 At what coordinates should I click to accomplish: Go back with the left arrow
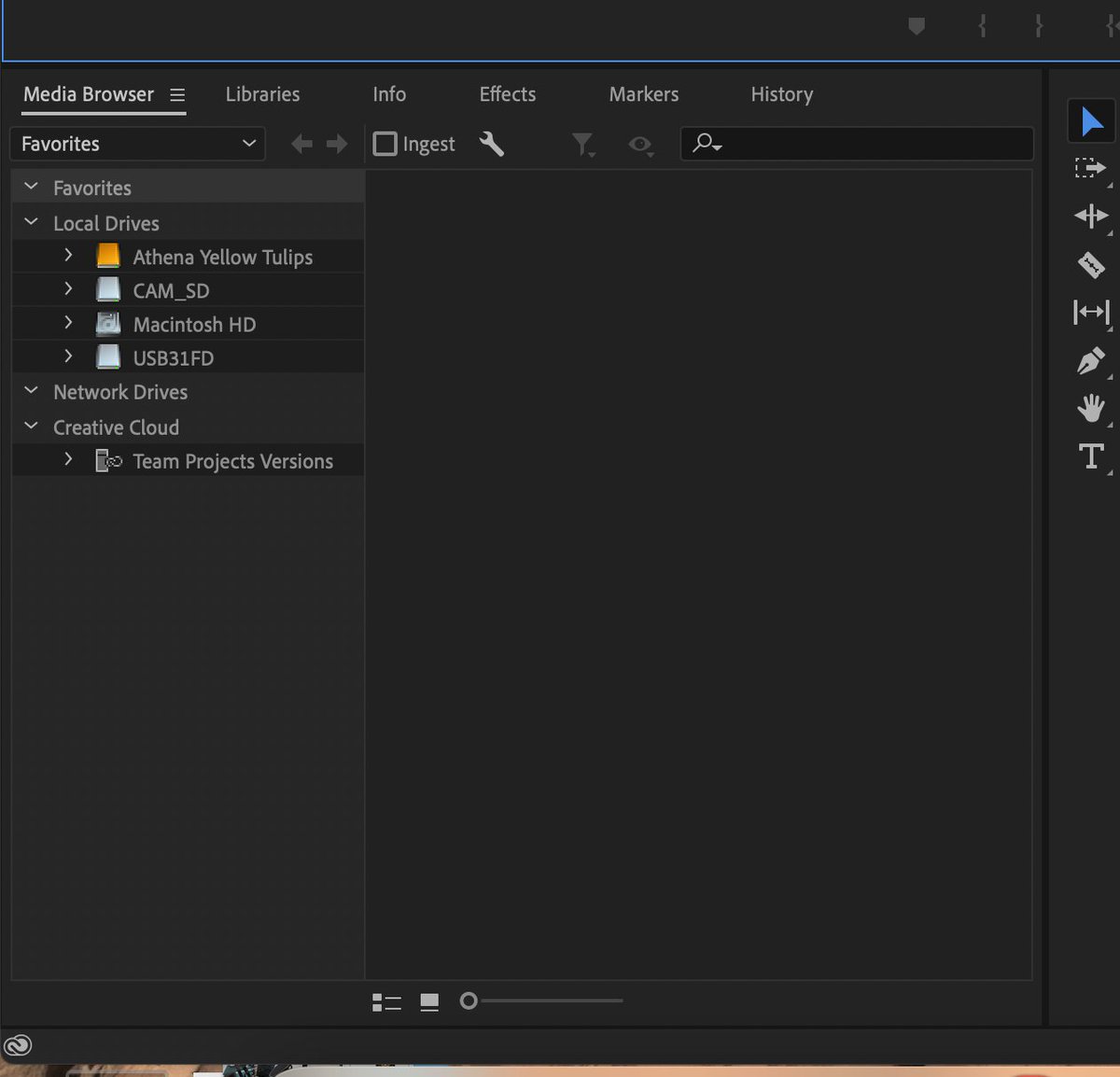[x=301, y=144]
